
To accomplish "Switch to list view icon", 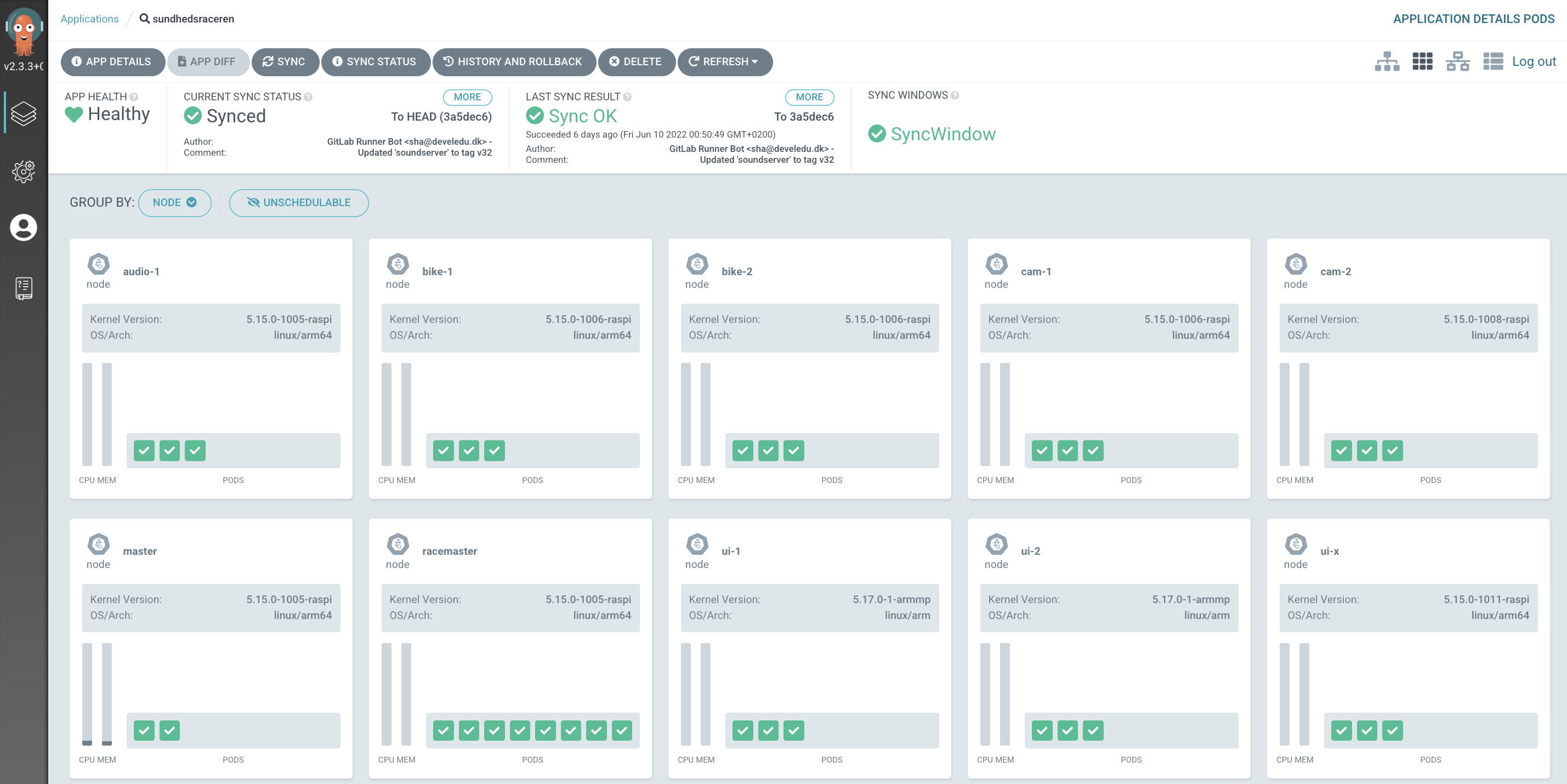I will point(1492,61).
